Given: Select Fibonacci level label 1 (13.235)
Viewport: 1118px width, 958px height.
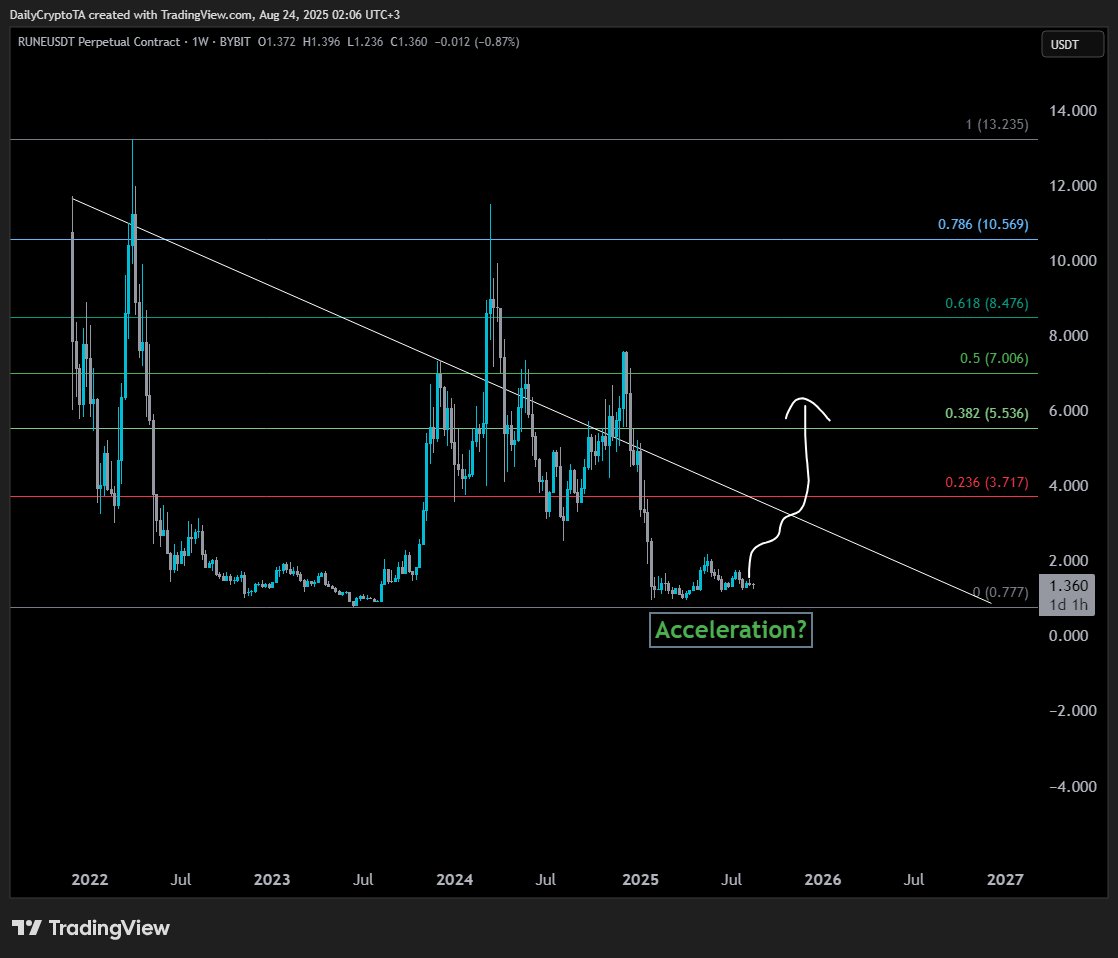Looking at the screenshot, I should click(x=997, y=124).
